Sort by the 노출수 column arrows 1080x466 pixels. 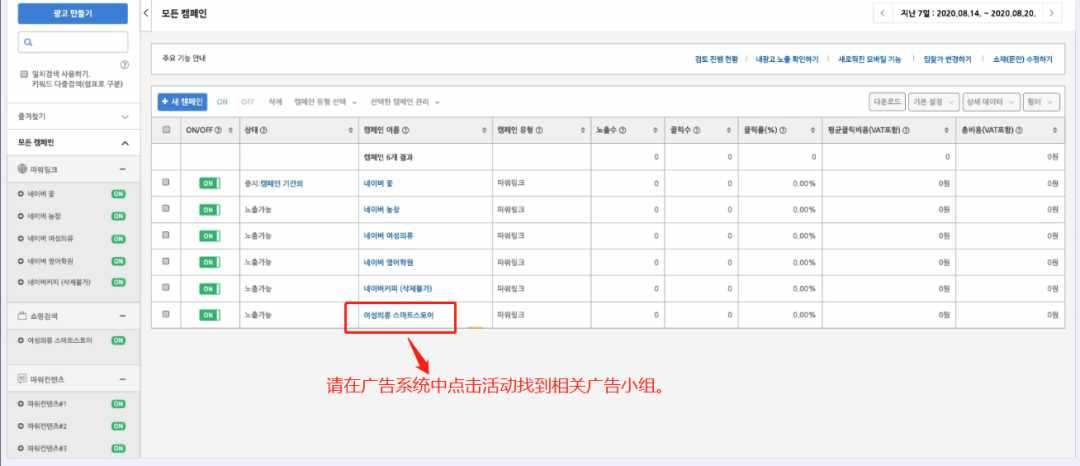point(654,130)
